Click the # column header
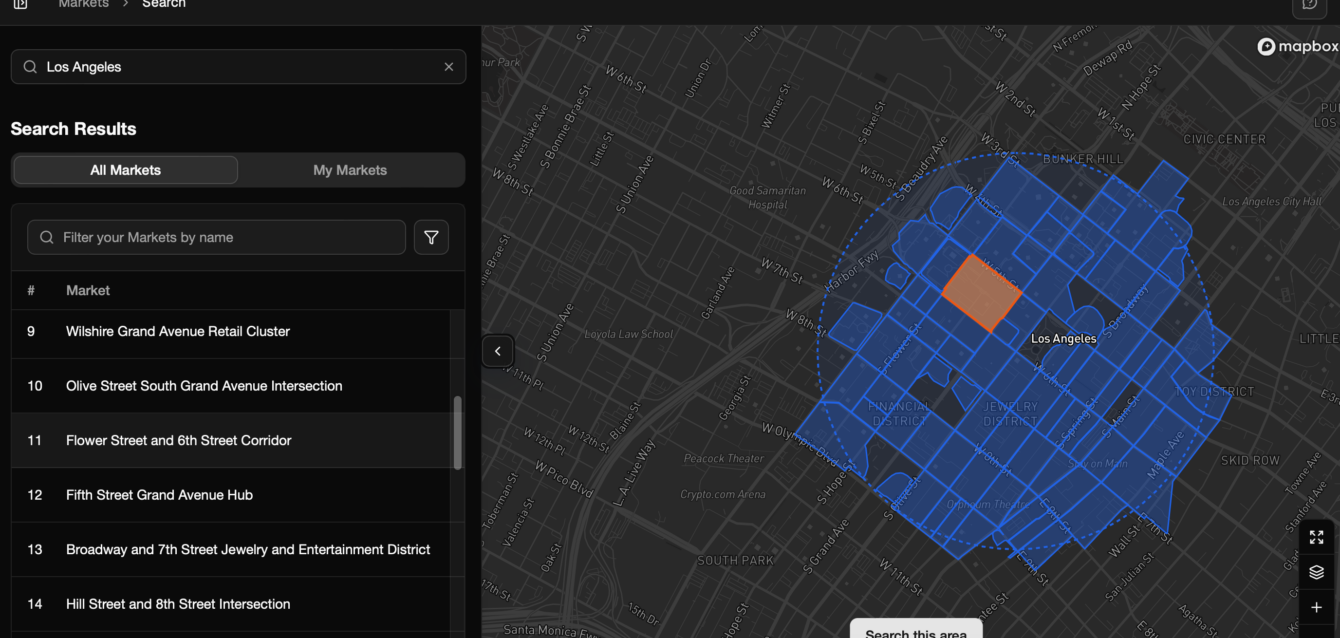The image size is (1340, 638). coord(31,290)
